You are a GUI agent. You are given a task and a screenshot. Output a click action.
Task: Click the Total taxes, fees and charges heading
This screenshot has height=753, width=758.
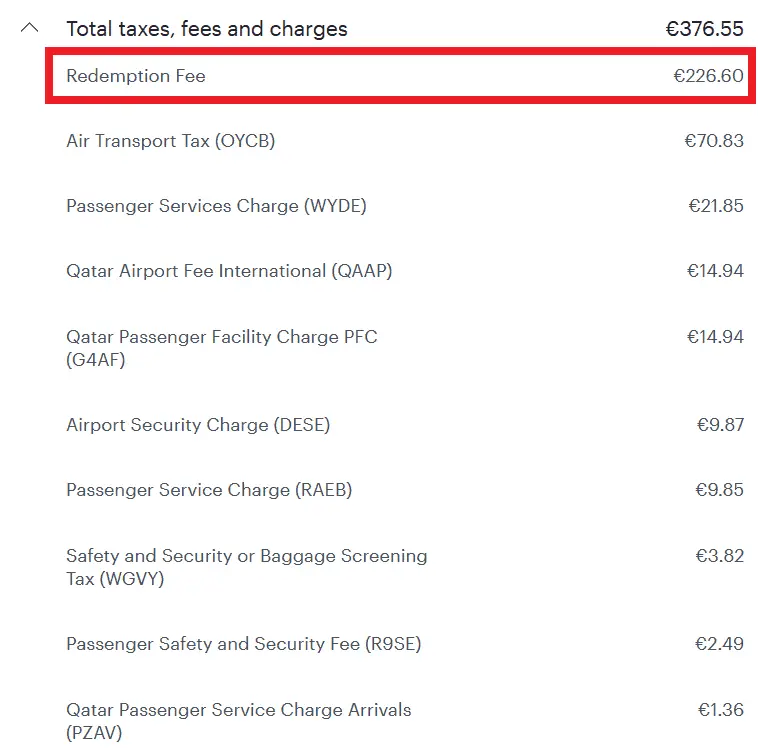coord(206,29)
